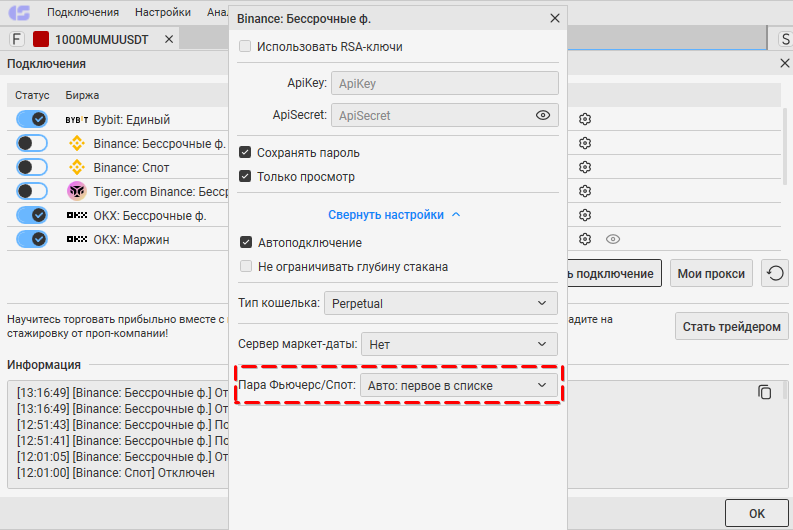Select the OKX: Маржин row name
The image size is (793, 530).
(131, 240)
